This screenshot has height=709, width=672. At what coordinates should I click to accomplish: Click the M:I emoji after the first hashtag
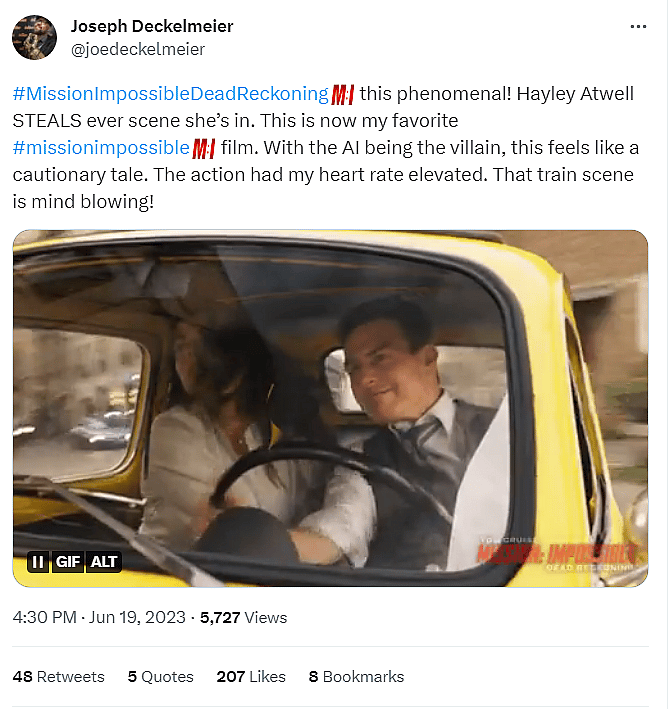pos(343,94)
